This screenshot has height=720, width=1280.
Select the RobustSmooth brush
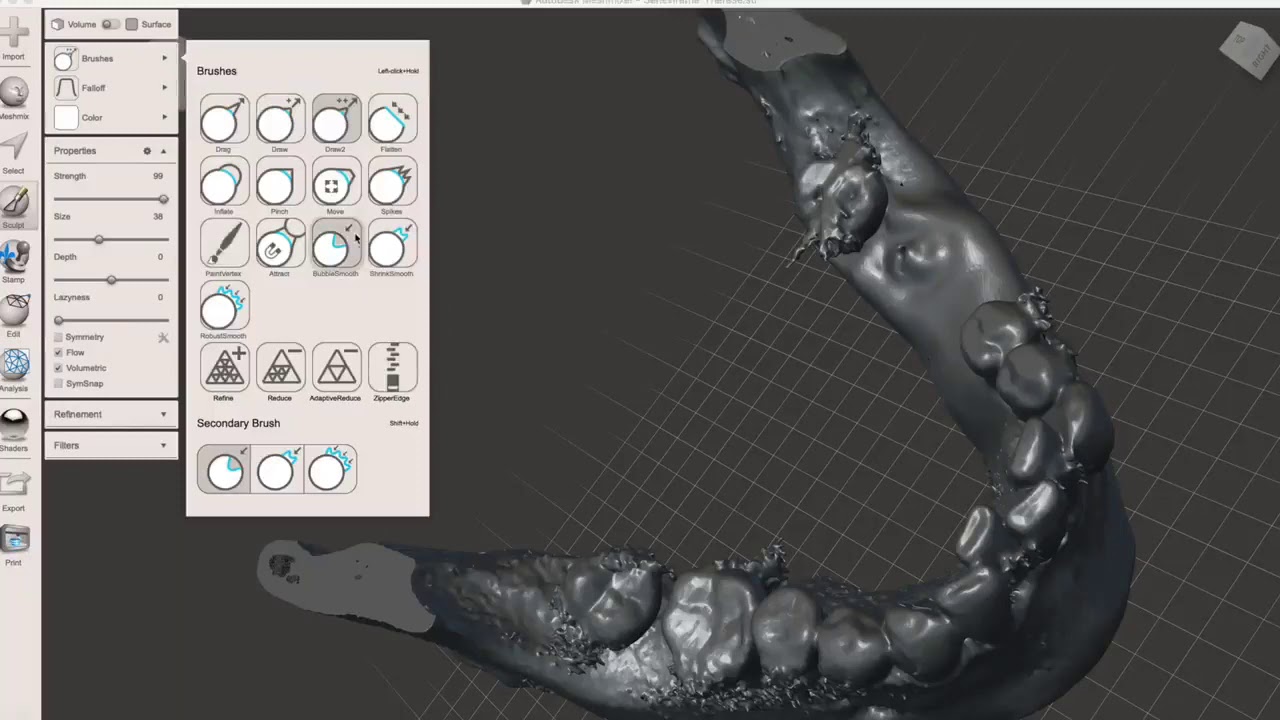[x=224, y=307]
